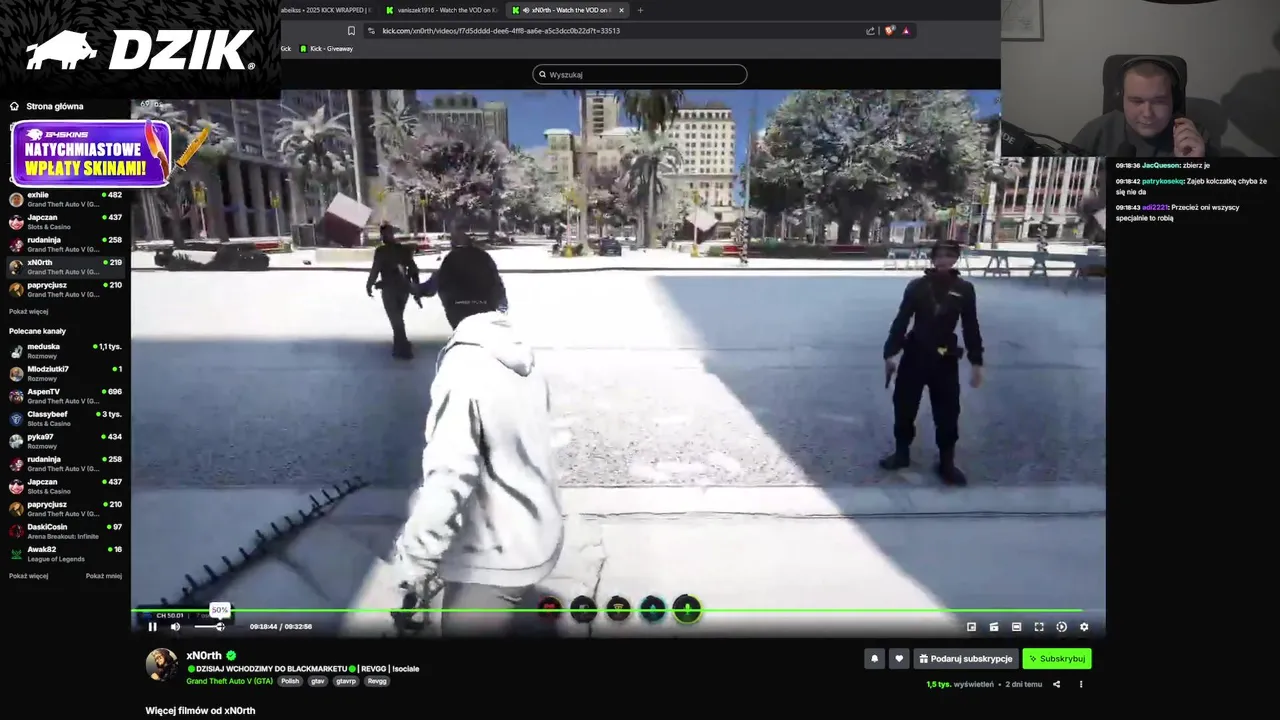Click the green Subskrybuj button

pyautogui.click(x=1057, y=659)
